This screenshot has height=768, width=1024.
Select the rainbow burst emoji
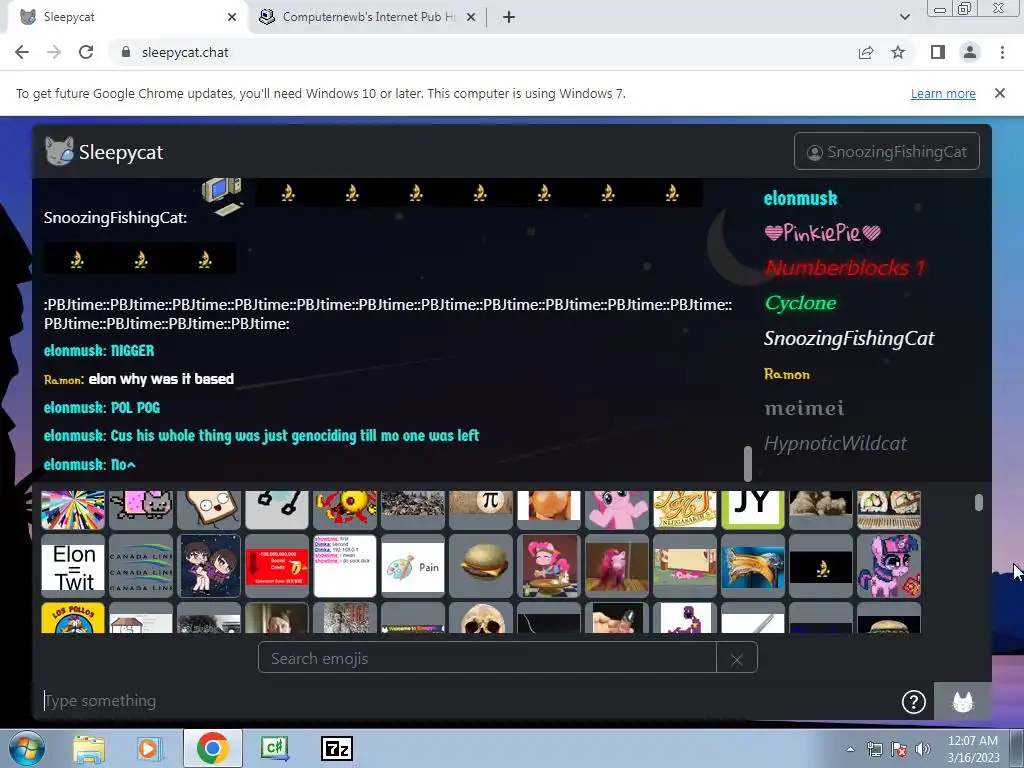coord(73,509)
